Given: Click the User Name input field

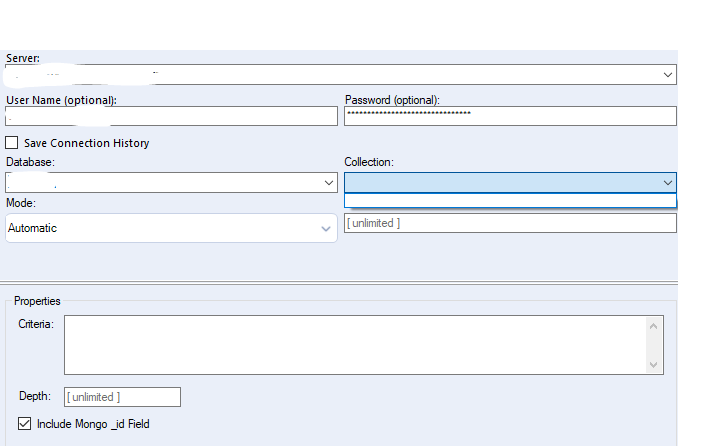Looking at the screenshot, I should [x=171, y=116].
